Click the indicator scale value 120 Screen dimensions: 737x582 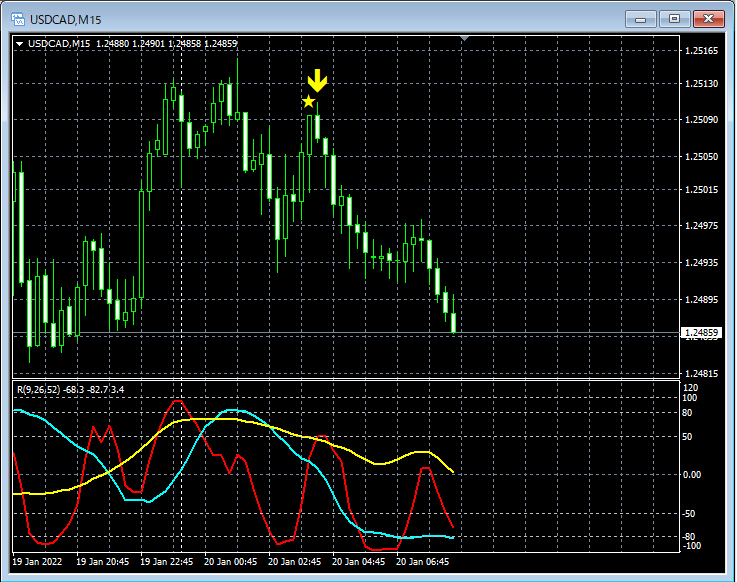pos(690,388)
